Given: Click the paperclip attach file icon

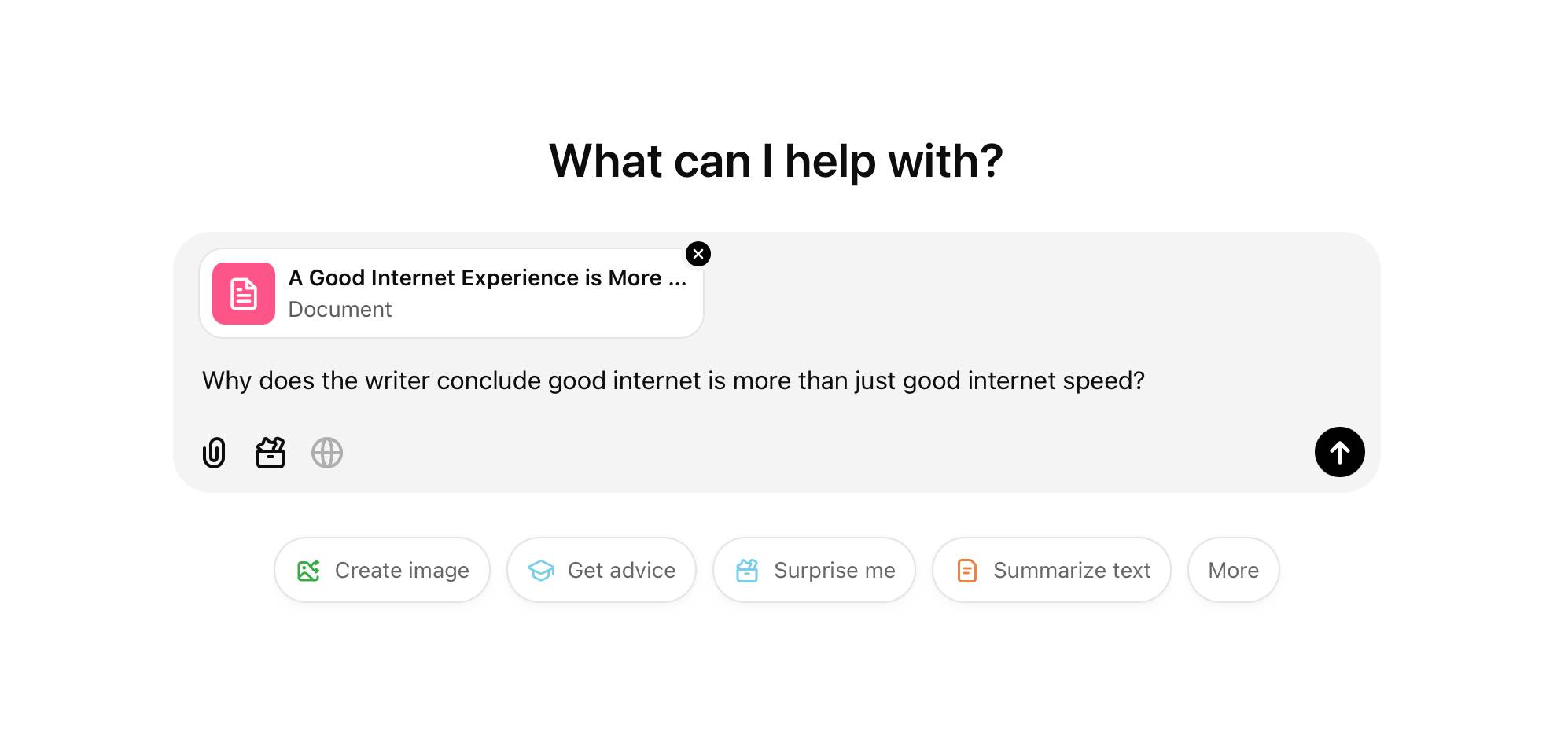Looking at the screenshot, I should (214, 453).
